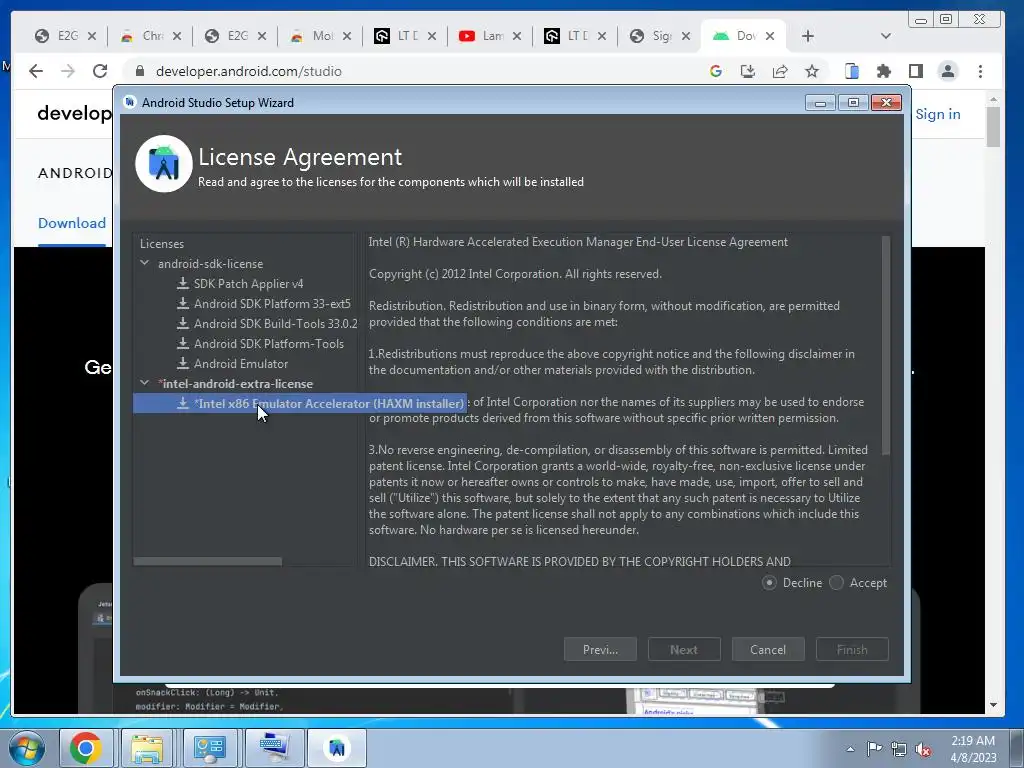Click the install app icon in address bar

(748, 71)
